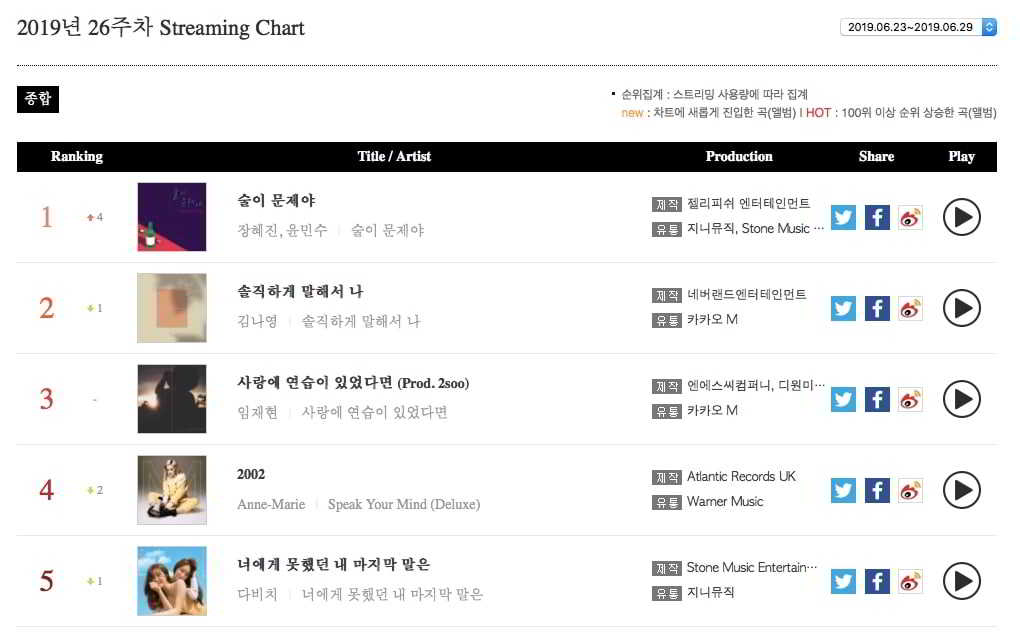Play the rank 4 song 2002

point(961,490)
